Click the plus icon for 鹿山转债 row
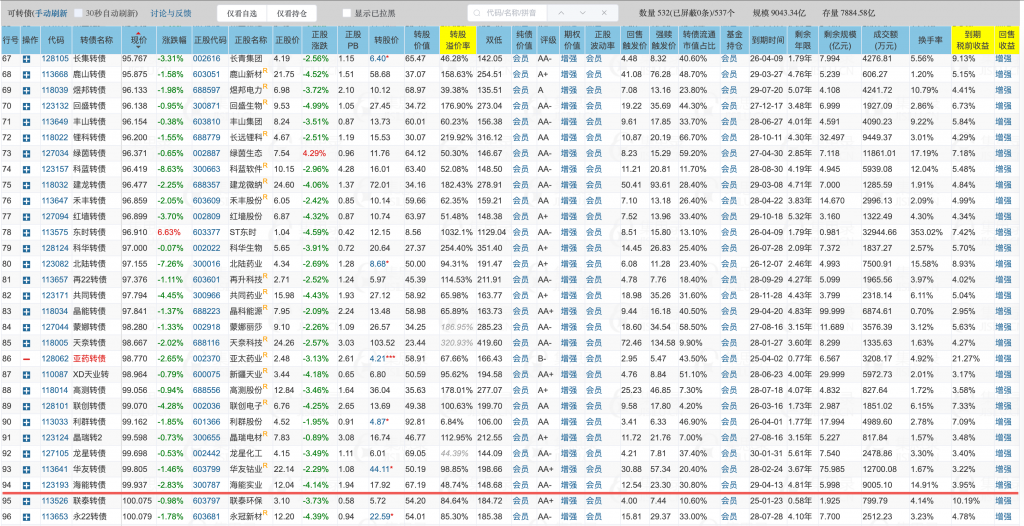Viewport: 1024px width, 526px height. 26,73
